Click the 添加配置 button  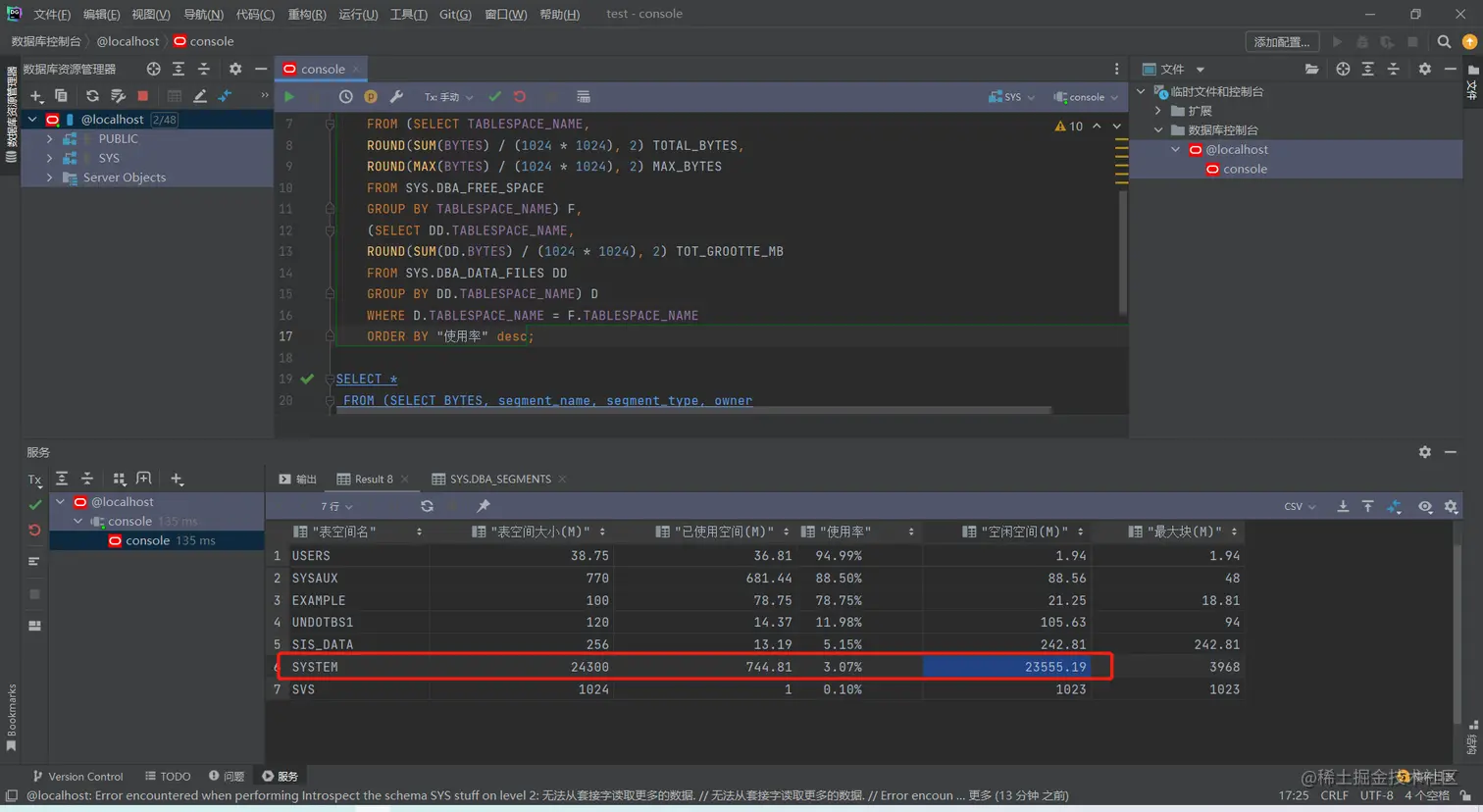click(x=1281, y=42)
